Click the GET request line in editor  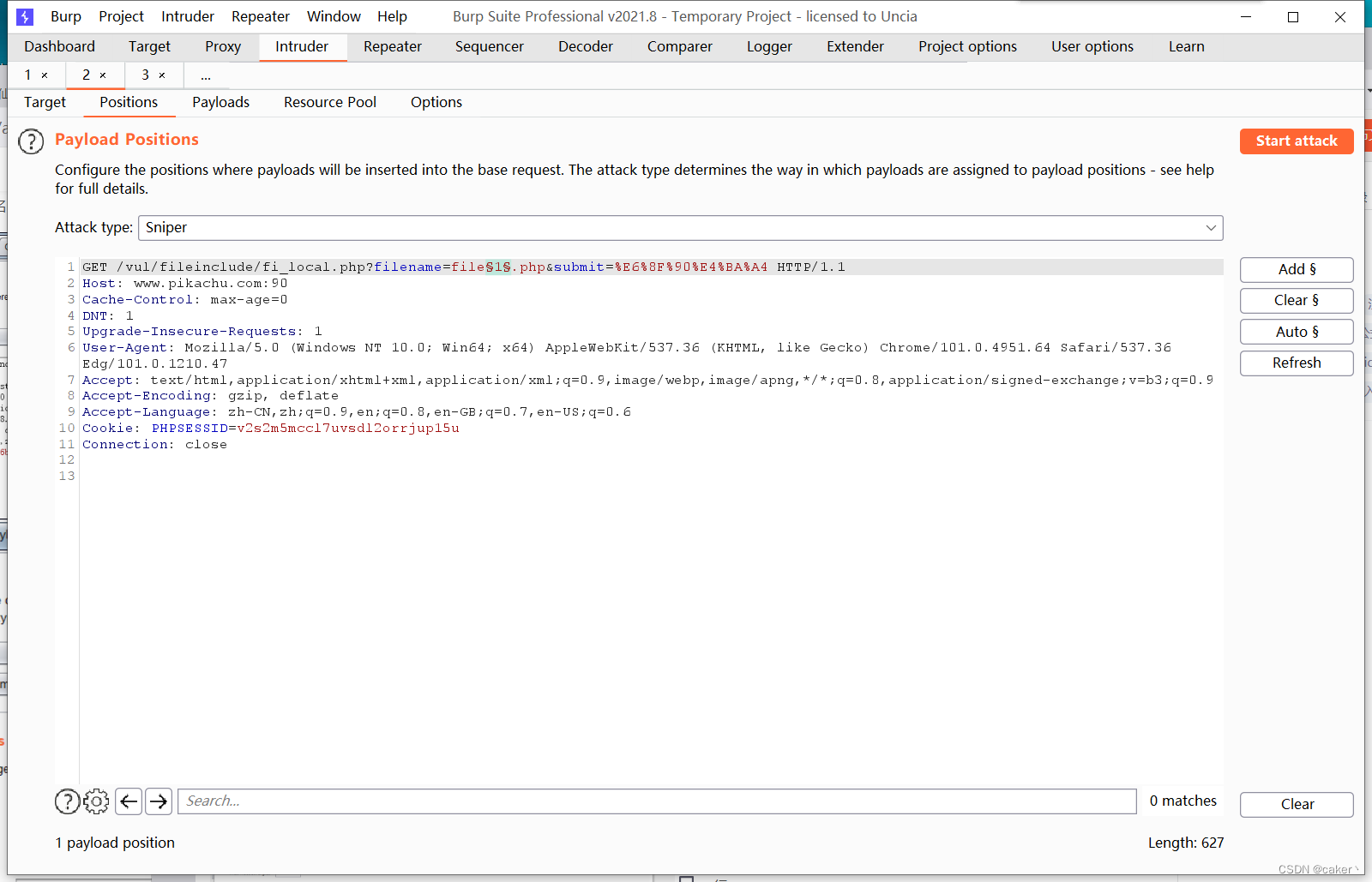pos(652,267)
